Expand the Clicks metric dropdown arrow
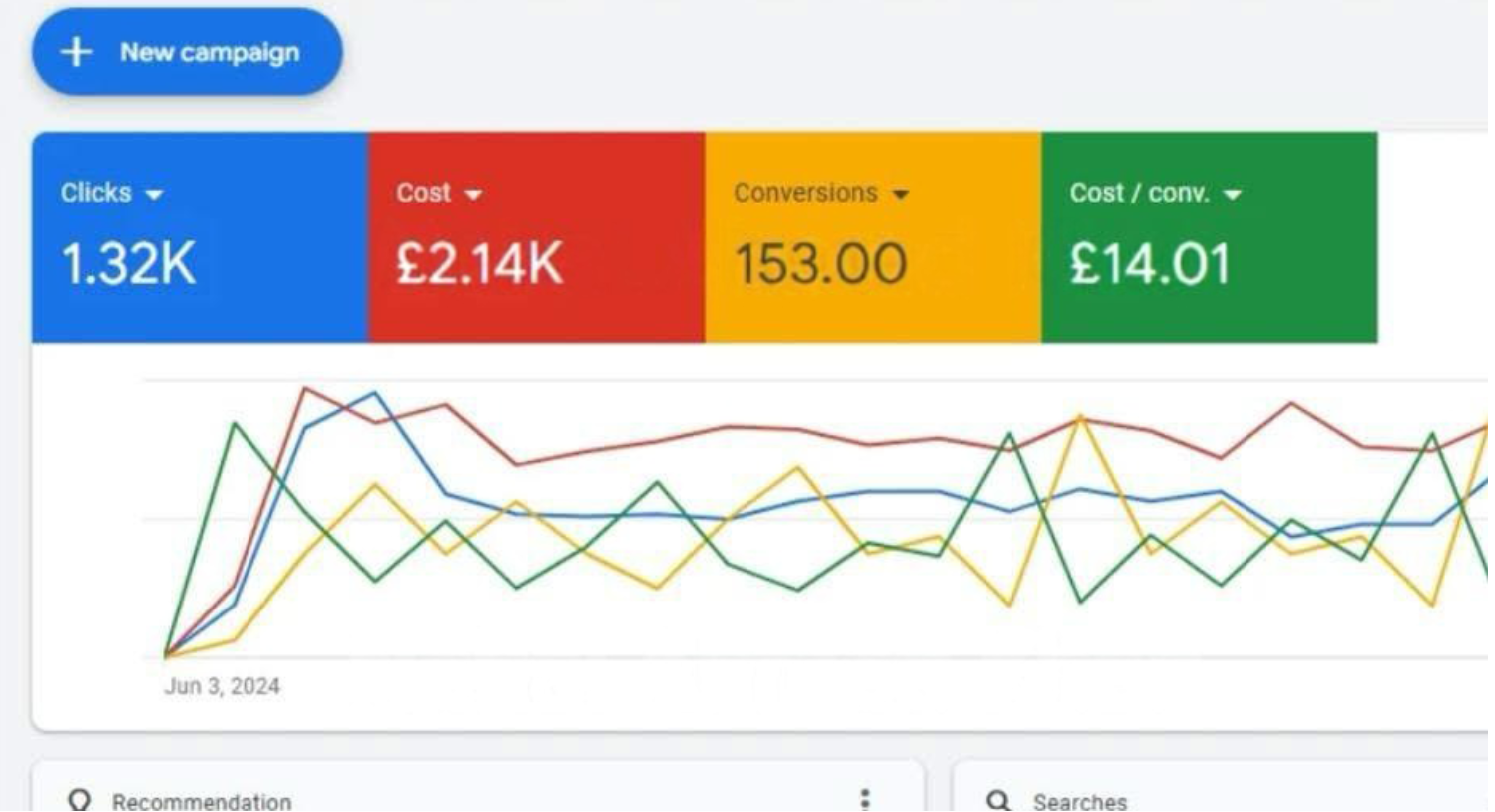This screenshot has height=812, width=1495. coord(154,194)
